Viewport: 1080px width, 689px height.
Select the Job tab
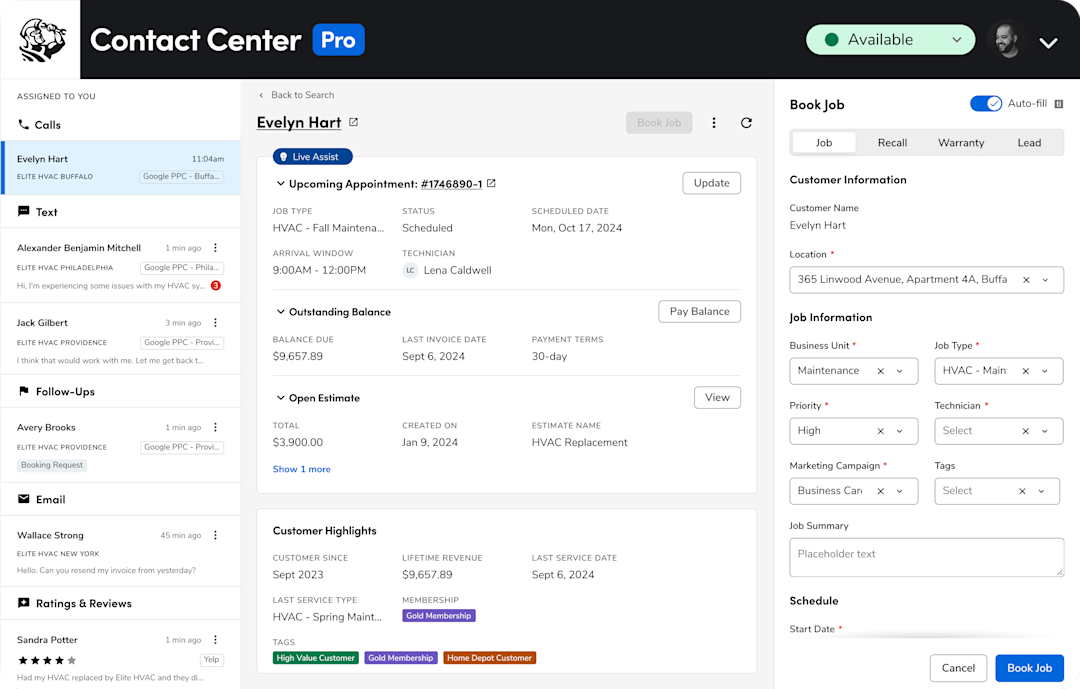(x=824, y=143)
